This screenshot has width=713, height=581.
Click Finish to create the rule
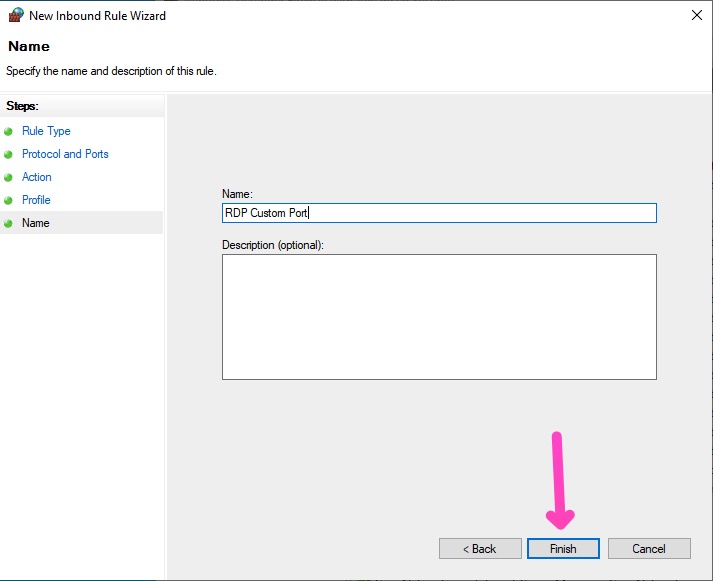[563, 549]
